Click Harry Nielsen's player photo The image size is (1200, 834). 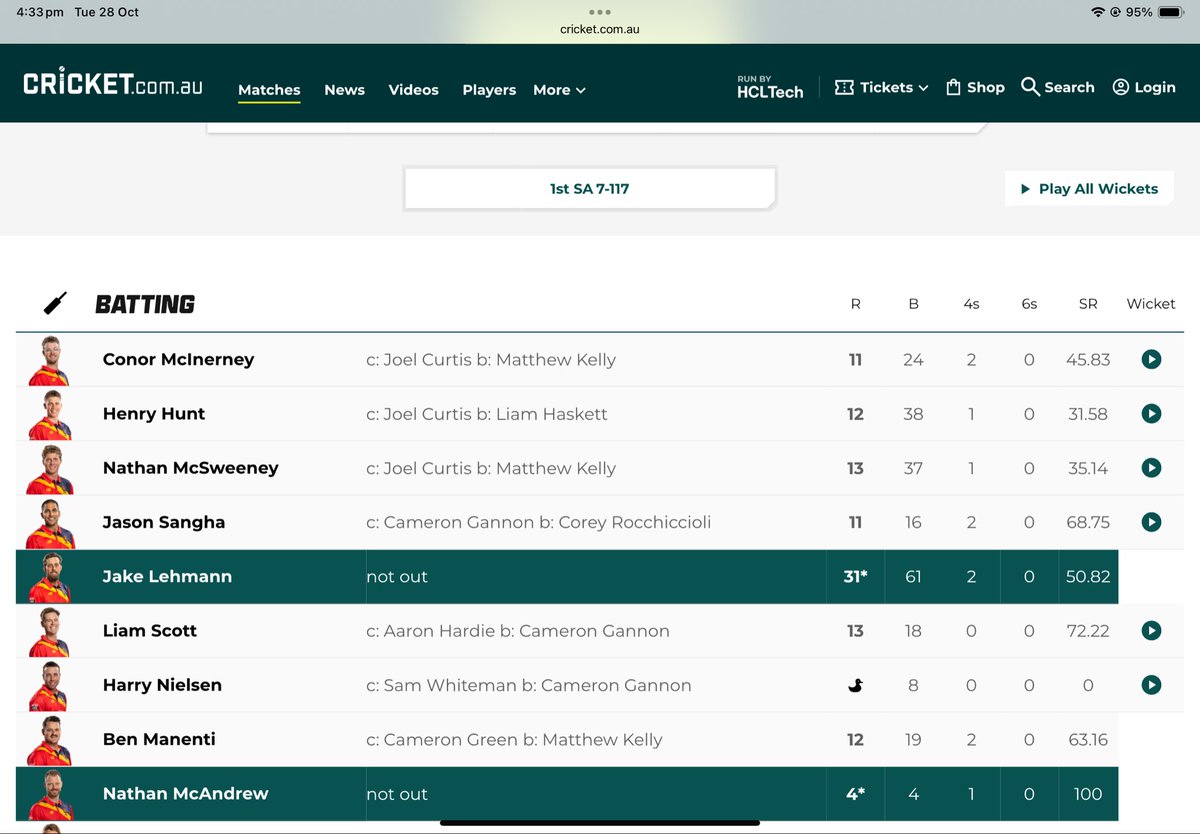tap(48, 685)
